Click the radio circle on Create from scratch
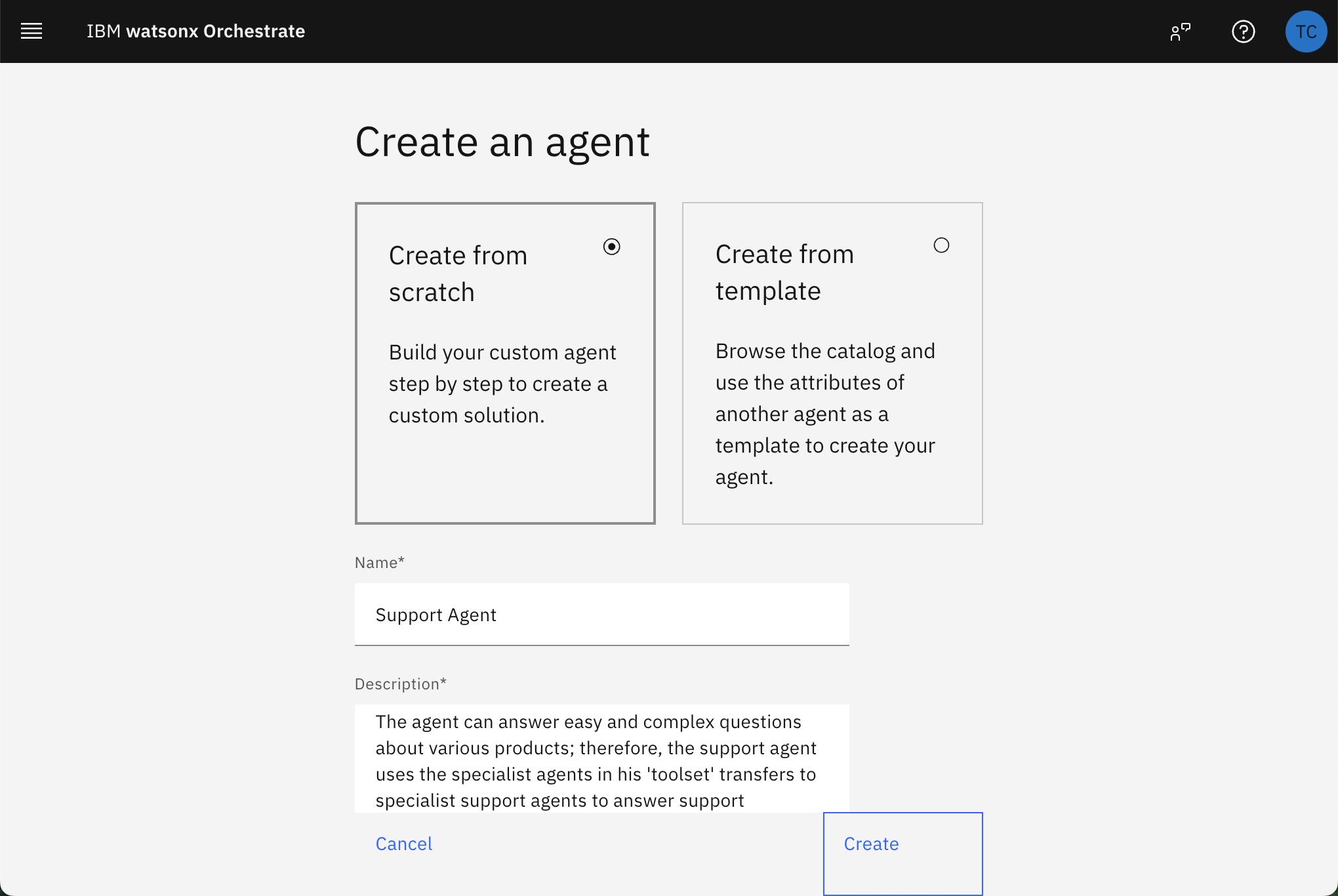Image resolution: width=1338 pixels, height=896 pixels. point(611,247)
